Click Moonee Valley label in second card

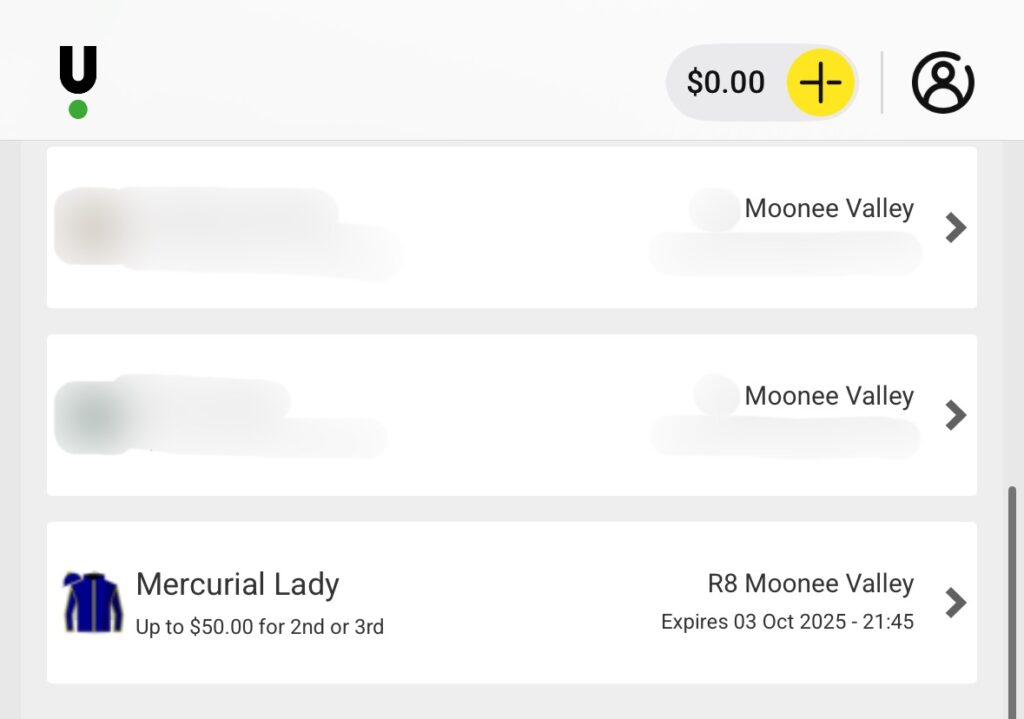pos(829,396)
